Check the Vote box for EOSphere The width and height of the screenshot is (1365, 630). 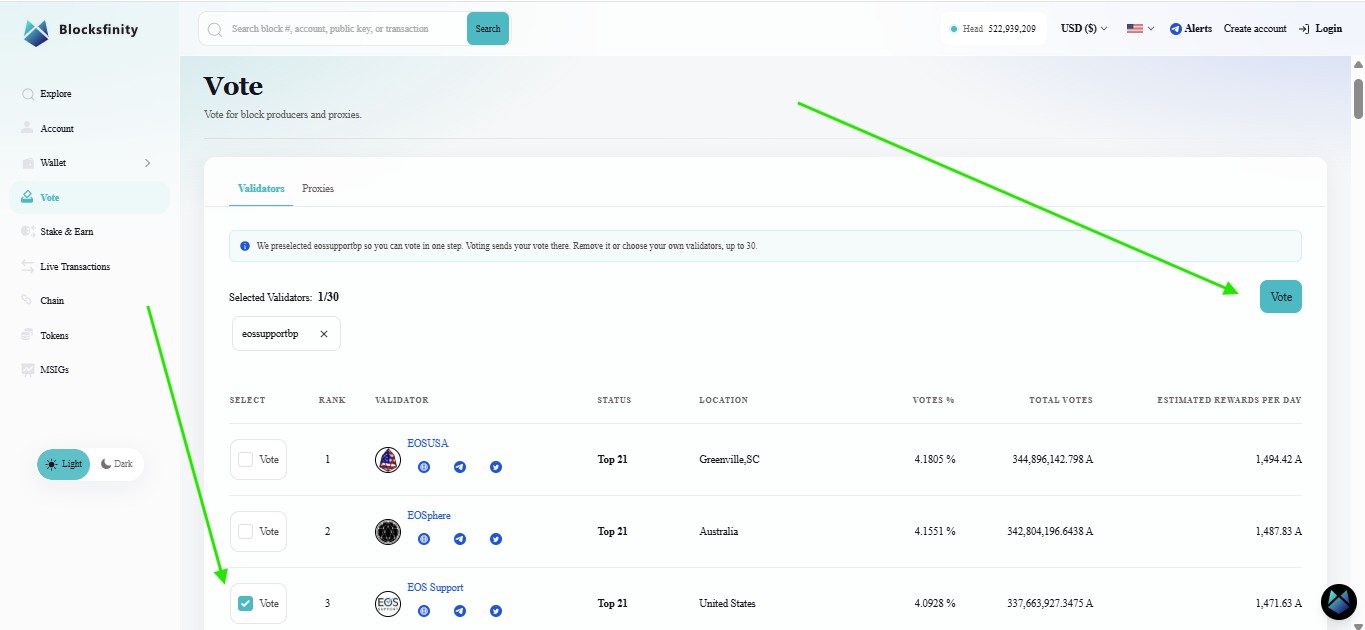click(x=246, y=532)
